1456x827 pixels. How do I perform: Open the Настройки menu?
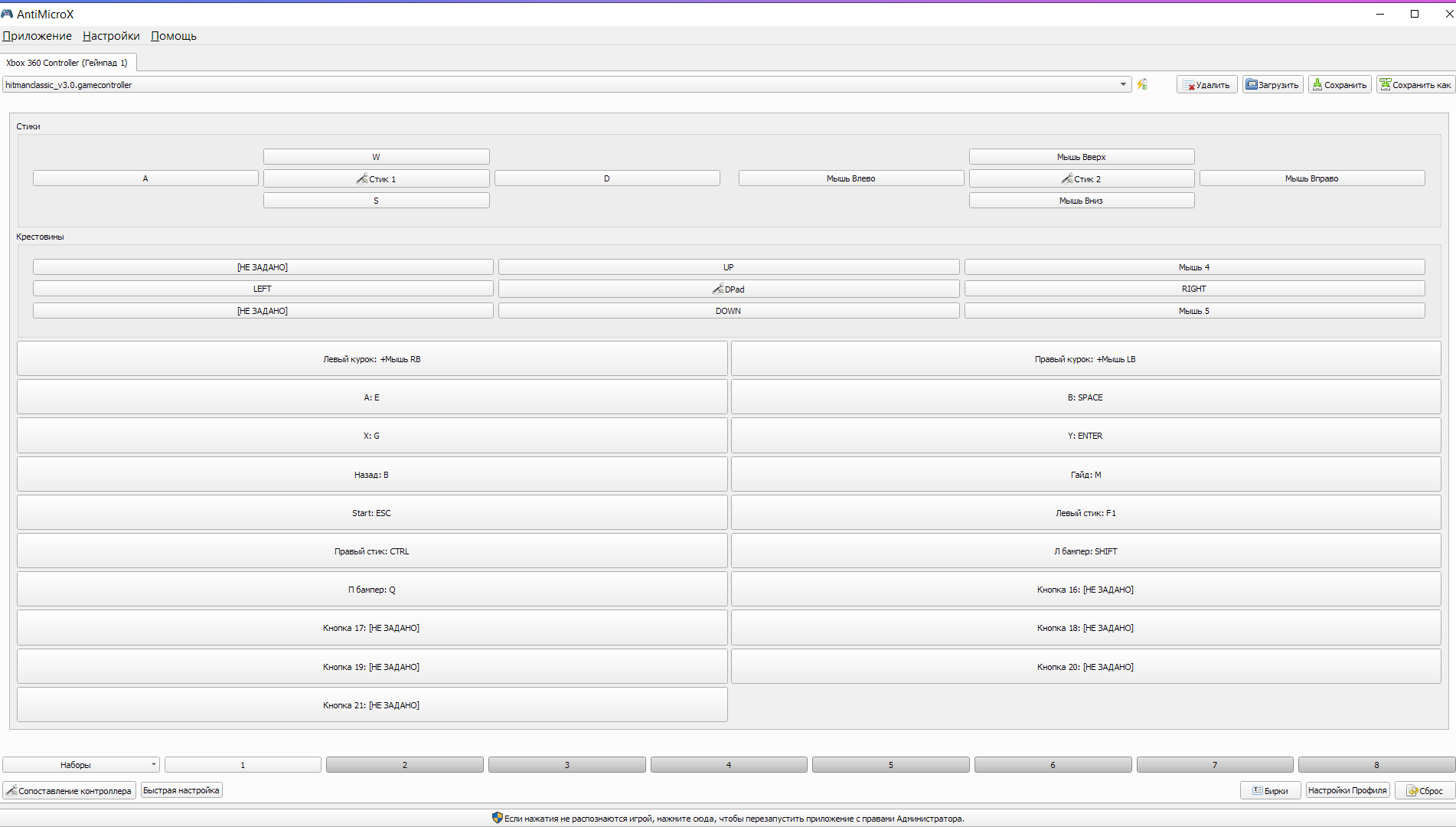pos(111,36)
